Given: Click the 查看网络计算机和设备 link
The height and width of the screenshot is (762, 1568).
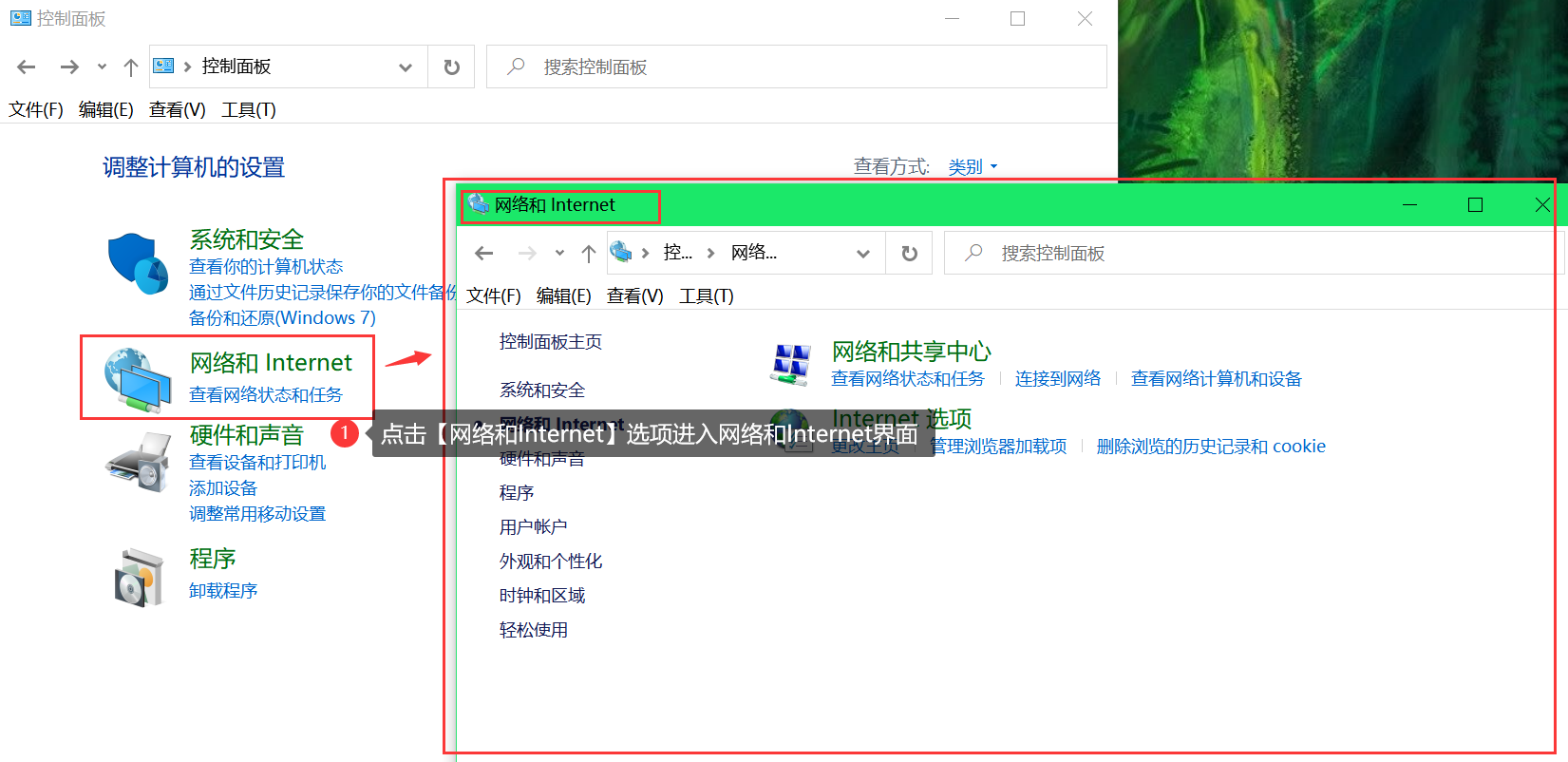Looking at the screenshot, I should pos(1217,379).
